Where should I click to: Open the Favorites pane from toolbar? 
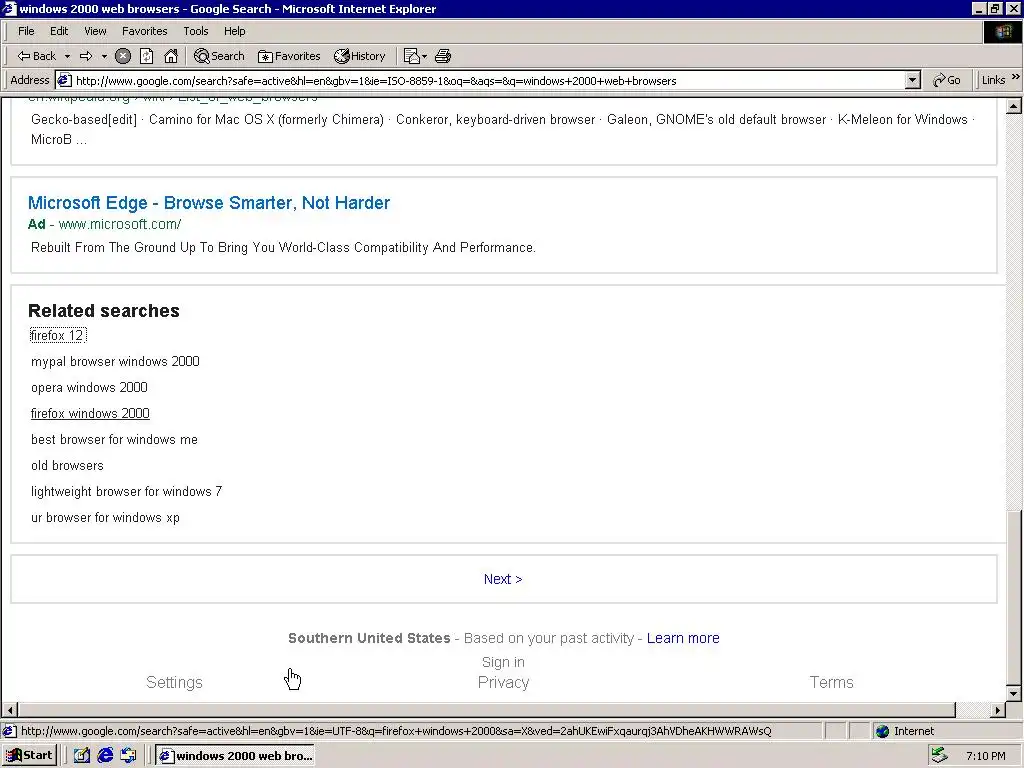[289, 56]
